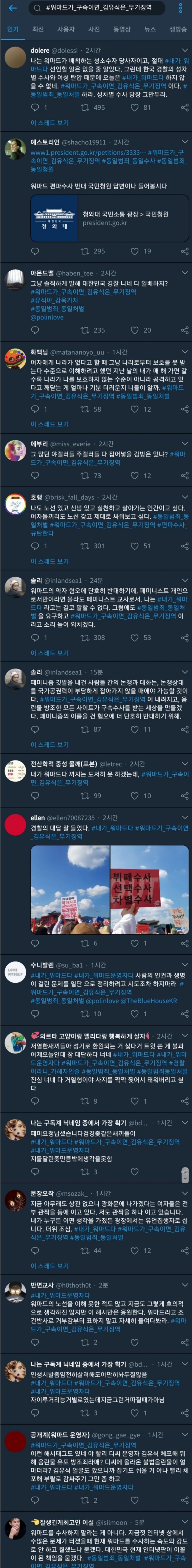The width and height of the screenshot is (192, 1568).
Task: Reply to 호랭's tweet
Action: click(35, 546)
